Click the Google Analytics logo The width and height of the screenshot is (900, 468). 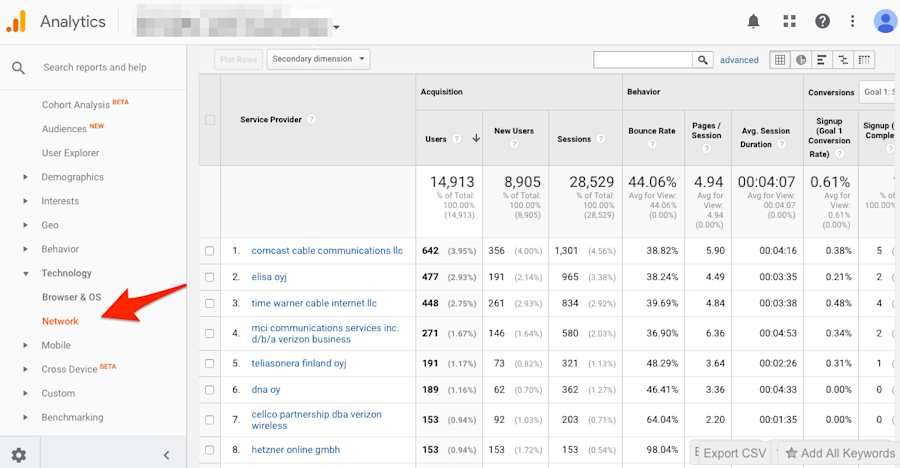pyautogui.click(x=16, y=22)
